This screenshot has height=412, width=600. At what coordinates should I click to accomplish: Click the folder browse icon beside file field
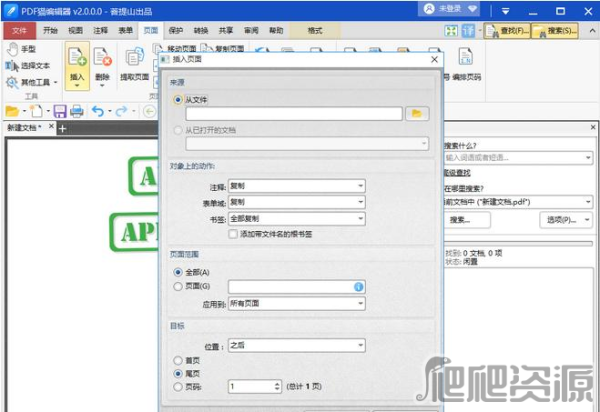click(419, 115)
